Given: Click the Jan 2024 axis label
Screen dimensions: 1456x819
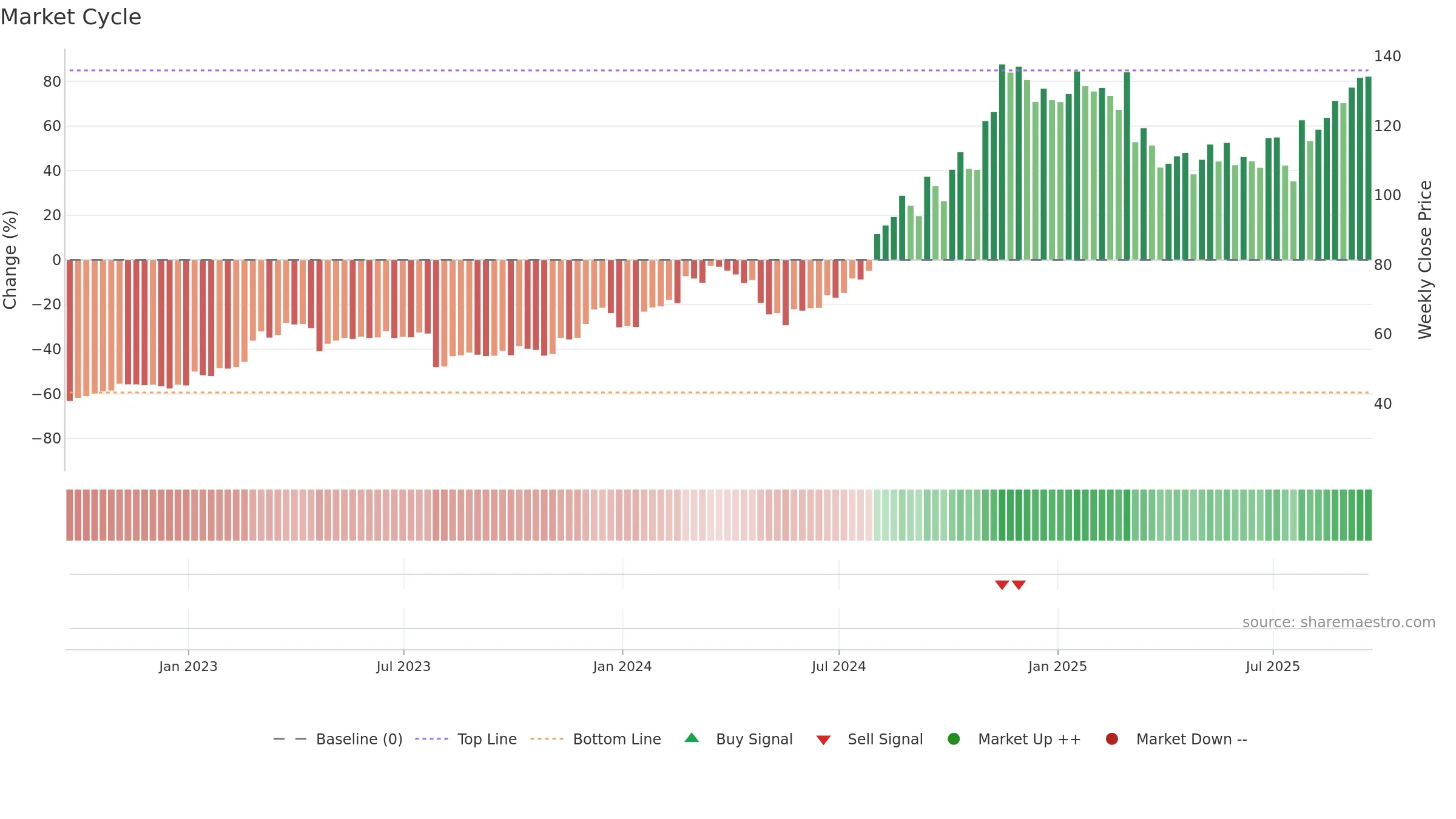Looking at the screenshot, I should (622, 666).
